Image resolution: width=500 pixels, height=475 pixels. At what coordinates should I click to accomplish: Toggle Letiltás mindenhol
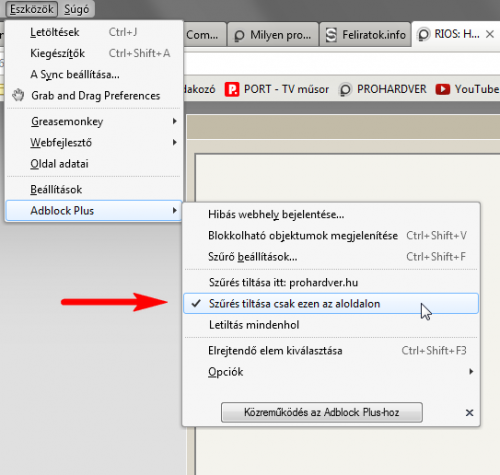[331, 325]
